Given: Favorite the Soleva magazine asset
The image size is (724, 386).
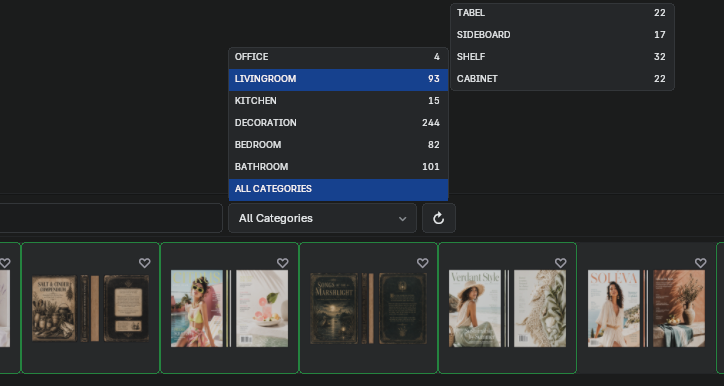Looking at the screenshot, I should [x=700, y=263].
